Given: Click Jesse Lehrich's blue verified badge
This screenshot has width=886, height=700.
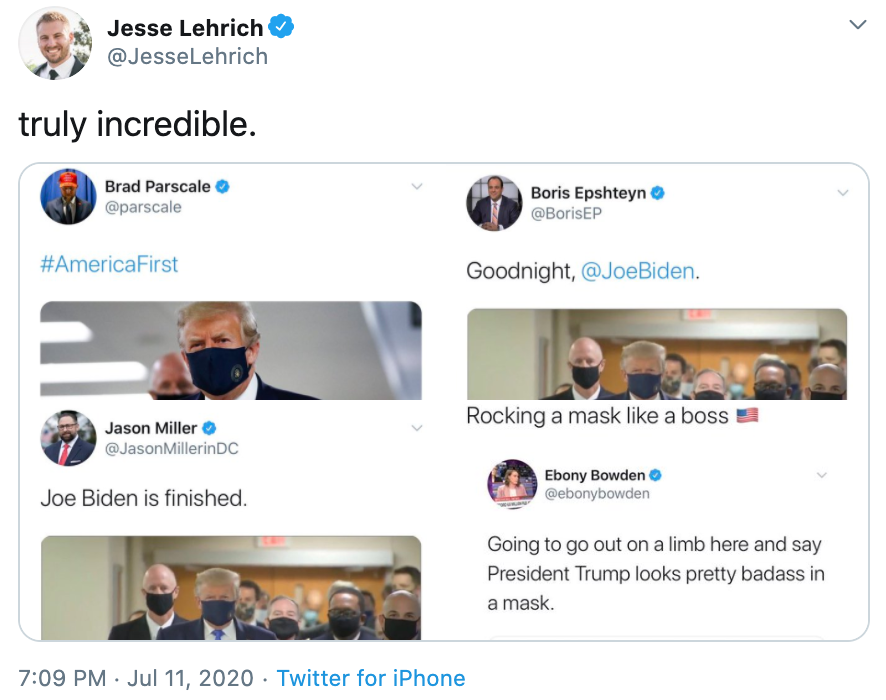Looking at the screenshot, I should (x=282, y=28).
